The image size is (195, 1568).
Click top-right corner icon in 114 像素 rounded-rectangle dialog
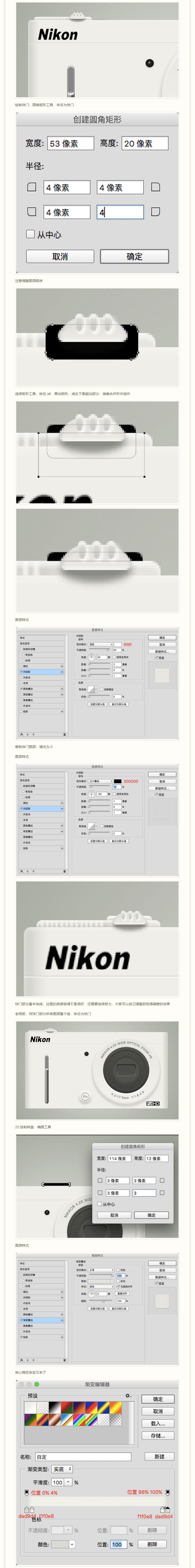point(162,1180)
